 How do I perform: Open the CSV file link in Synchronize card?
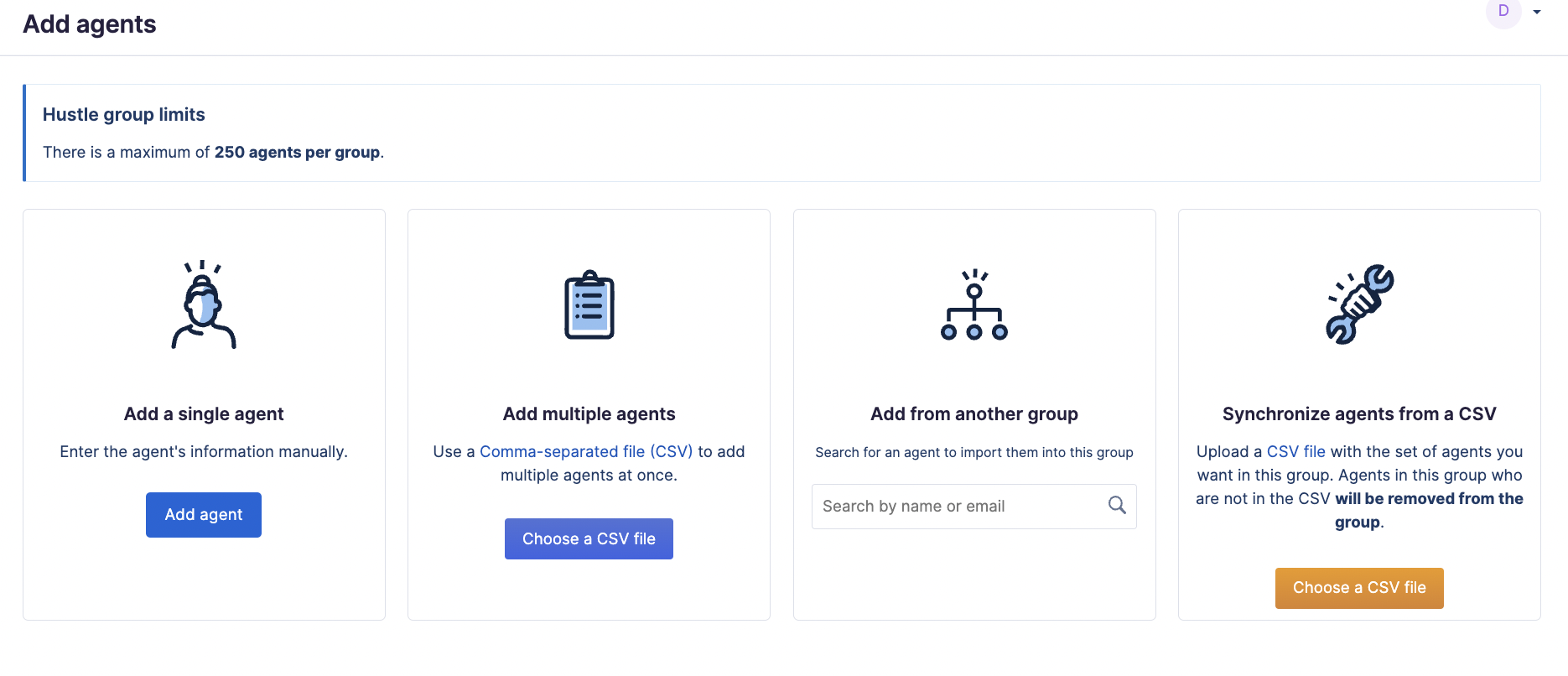point(1295,451)
